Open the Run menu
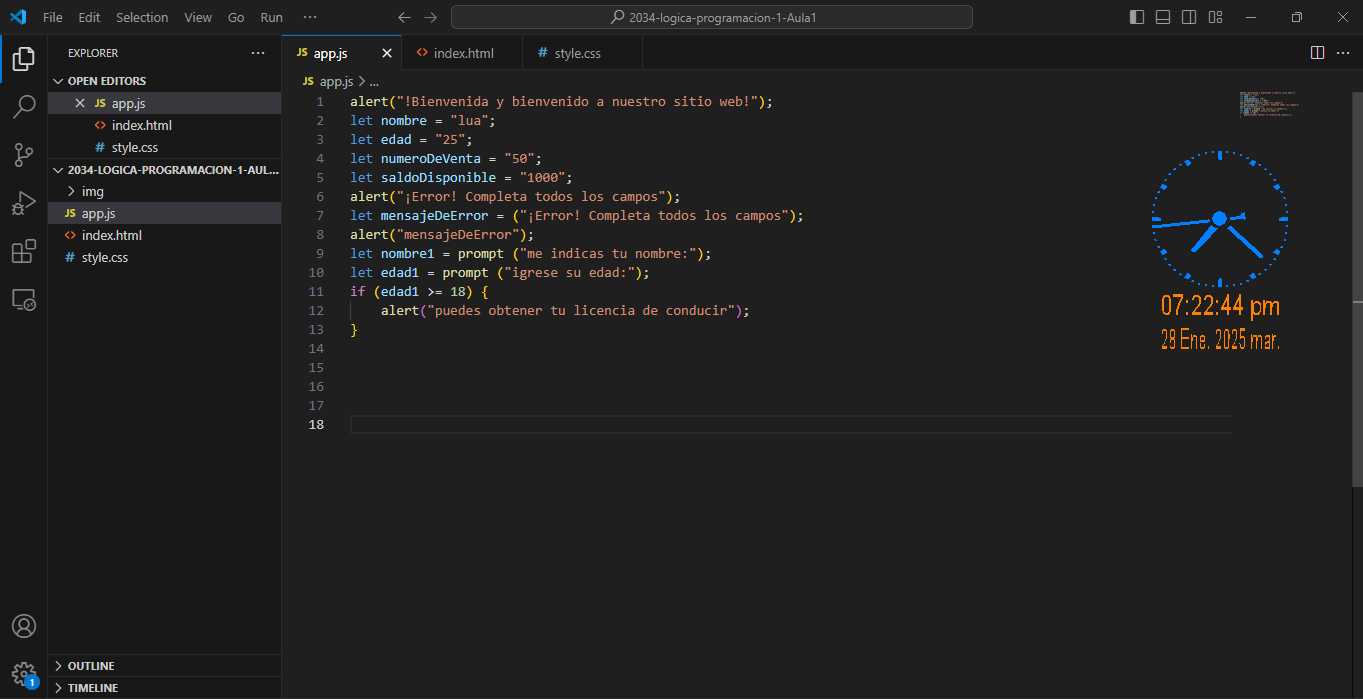 (271, 17)
